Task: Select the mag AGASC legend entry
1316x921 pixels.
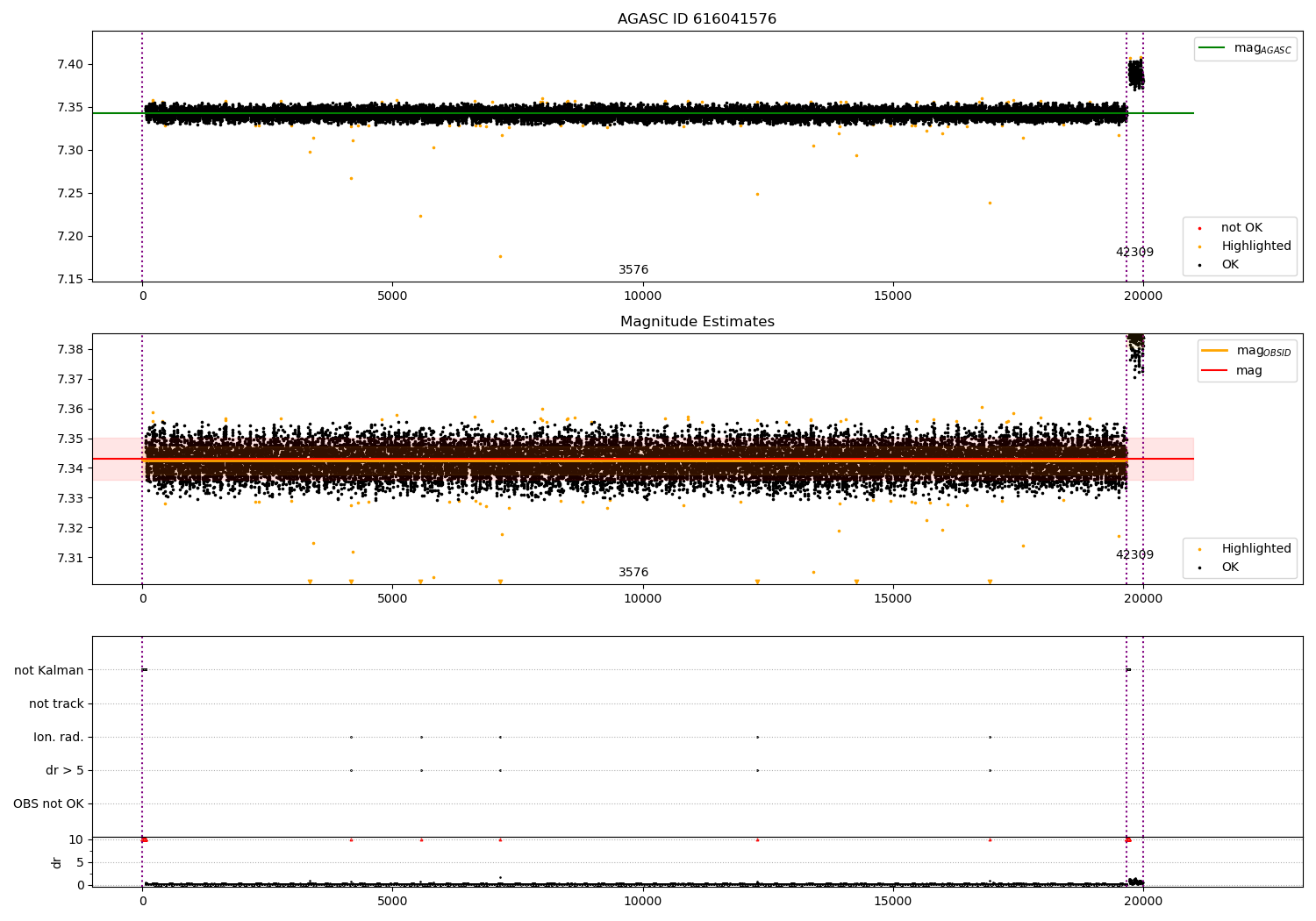Action: (x=1245, y=48)
